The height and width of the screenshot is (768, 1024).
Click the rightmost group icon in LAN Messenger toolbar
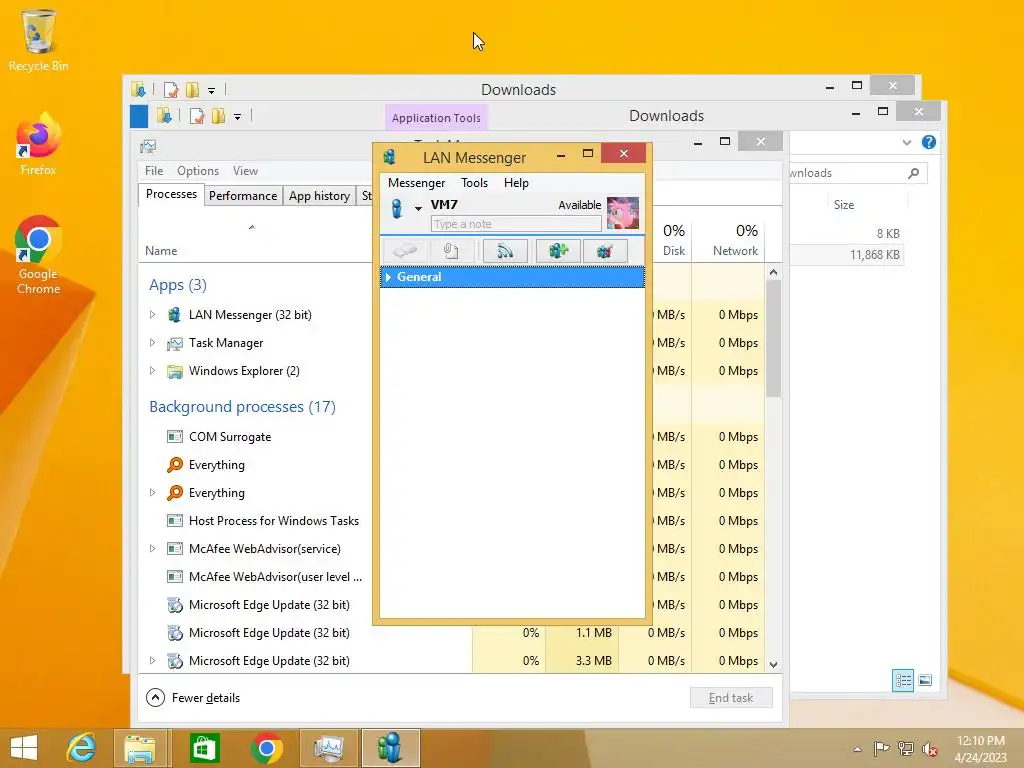click(x=605, y=251)
